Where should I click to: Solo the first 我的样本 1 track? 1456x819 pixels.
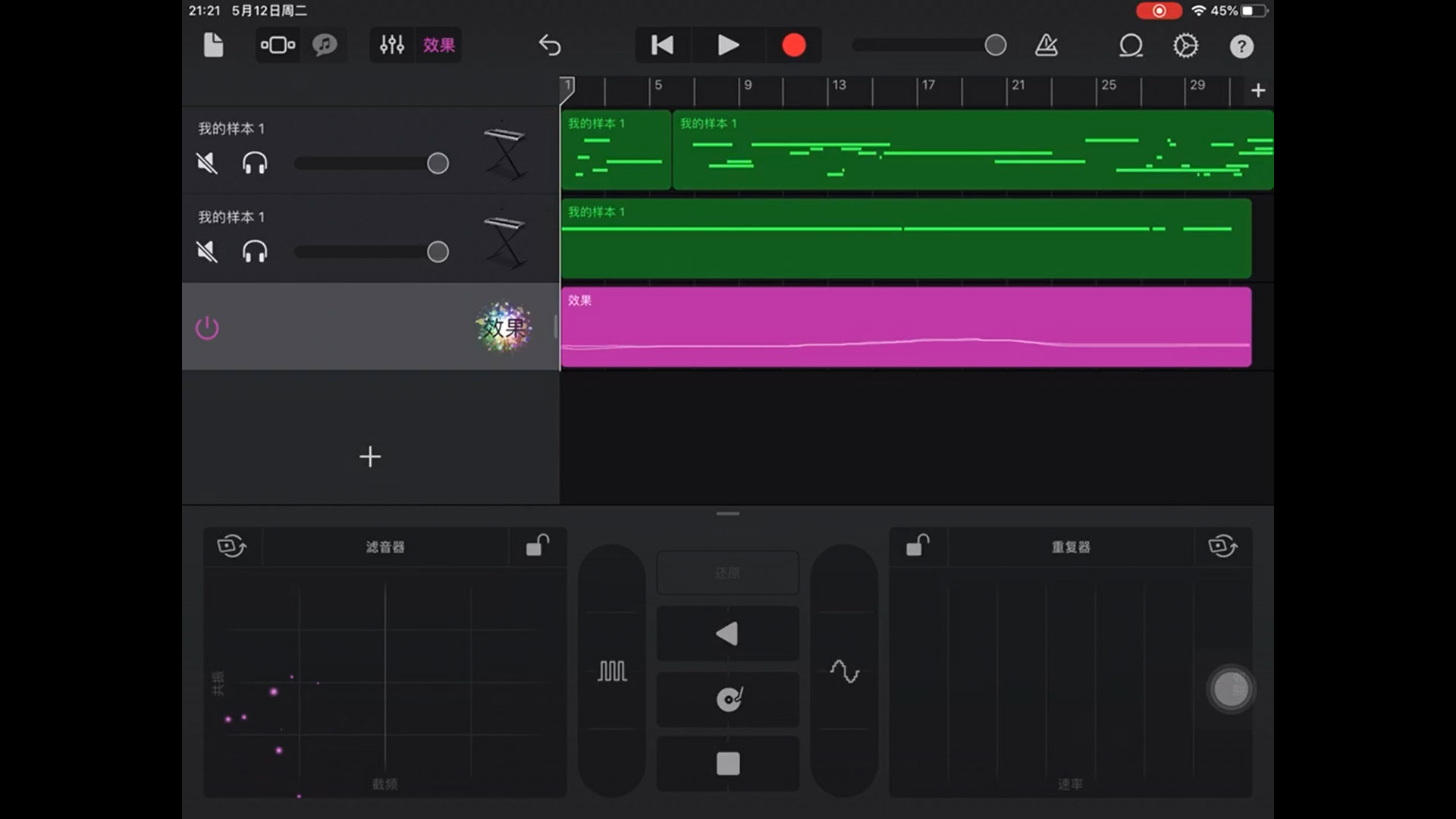coord(255,163)
